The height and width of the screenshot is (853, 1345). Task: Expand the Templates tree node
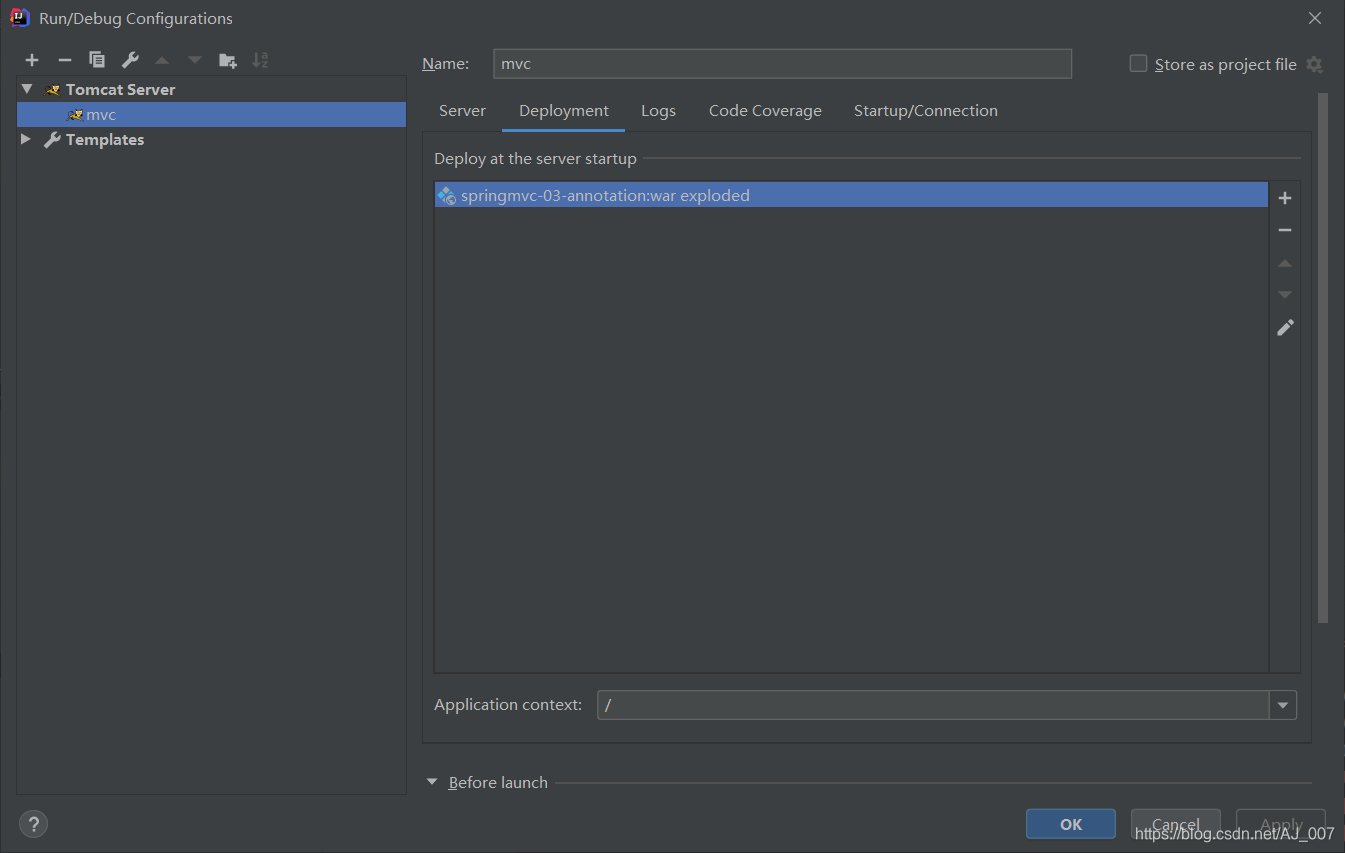coord(26,139)
